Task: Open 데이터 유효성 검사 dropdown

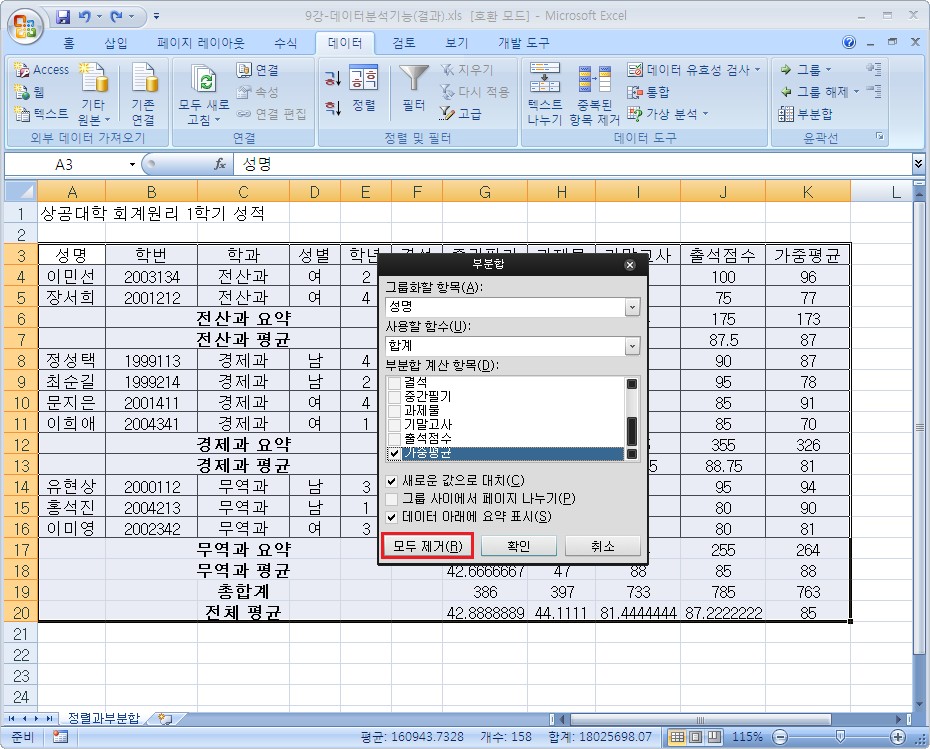Action: click(757, 70)
